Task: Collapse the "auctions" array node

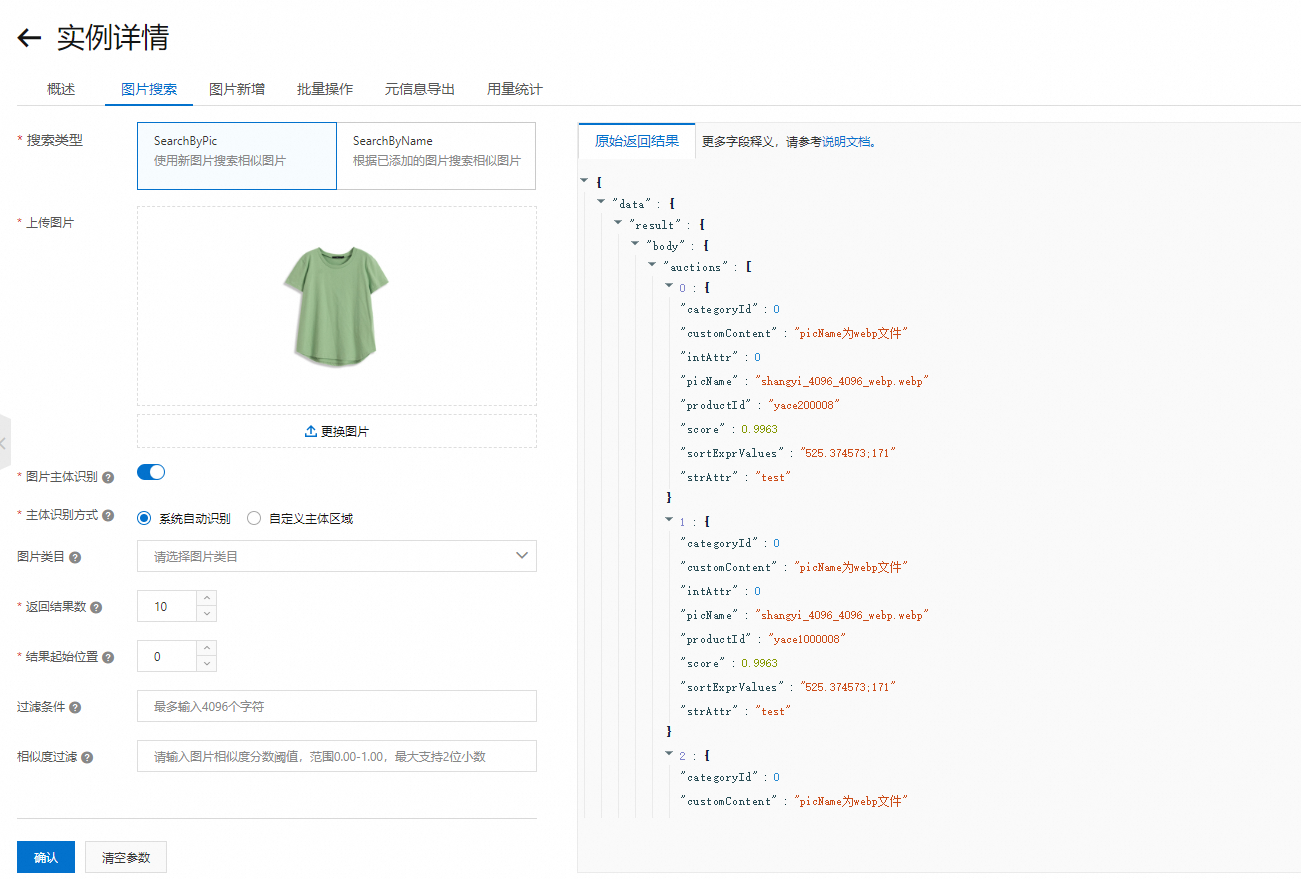Action: (x=653, y=265)
